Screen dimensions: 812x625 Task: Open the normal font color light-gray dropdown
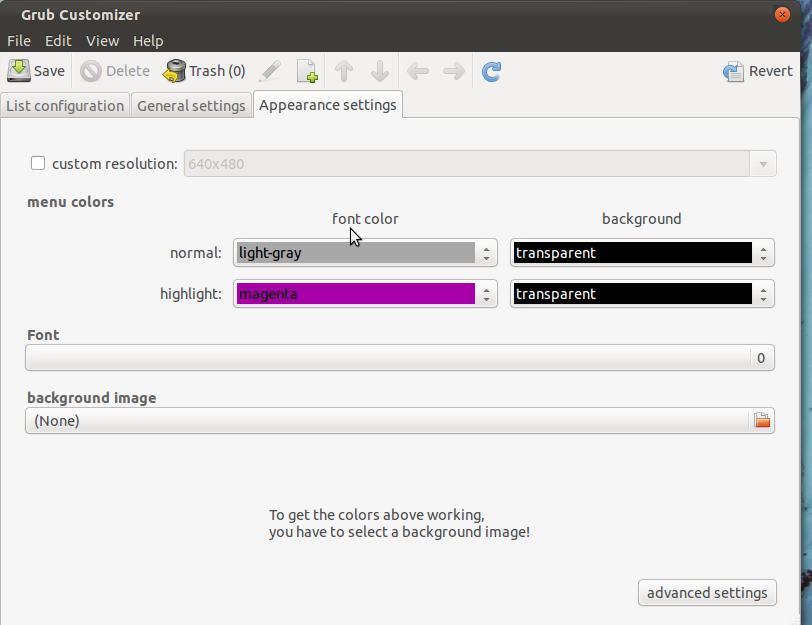point(365,253)
